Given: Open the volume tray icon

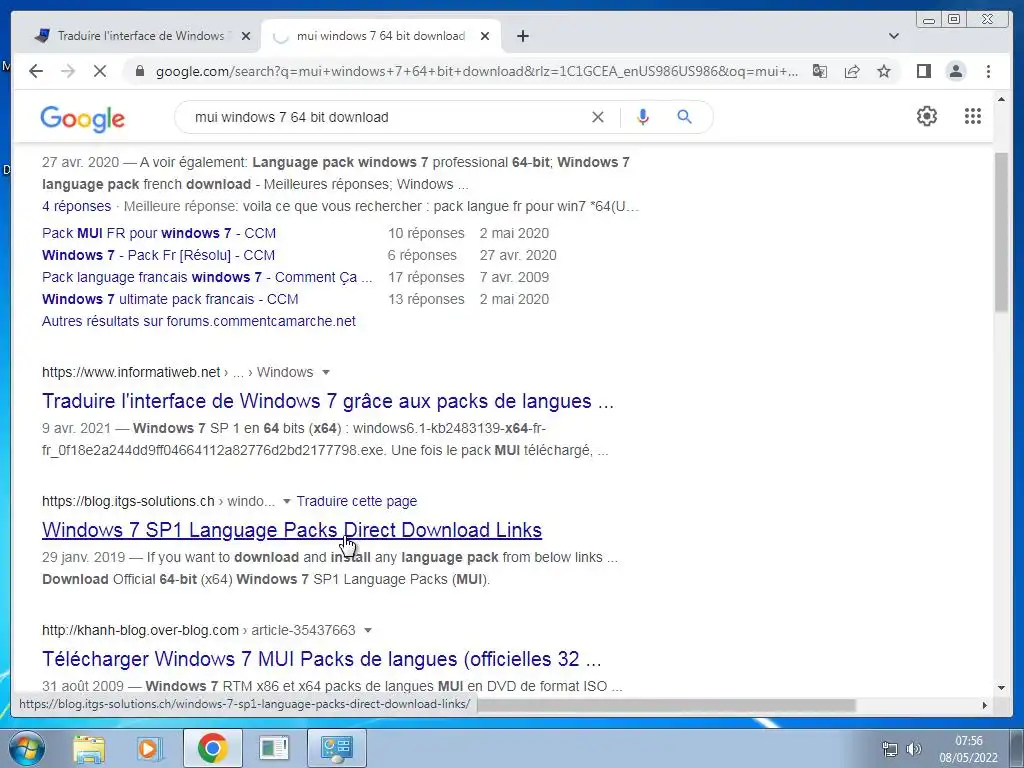Looking at the screenshot, I should pos(914,748).
